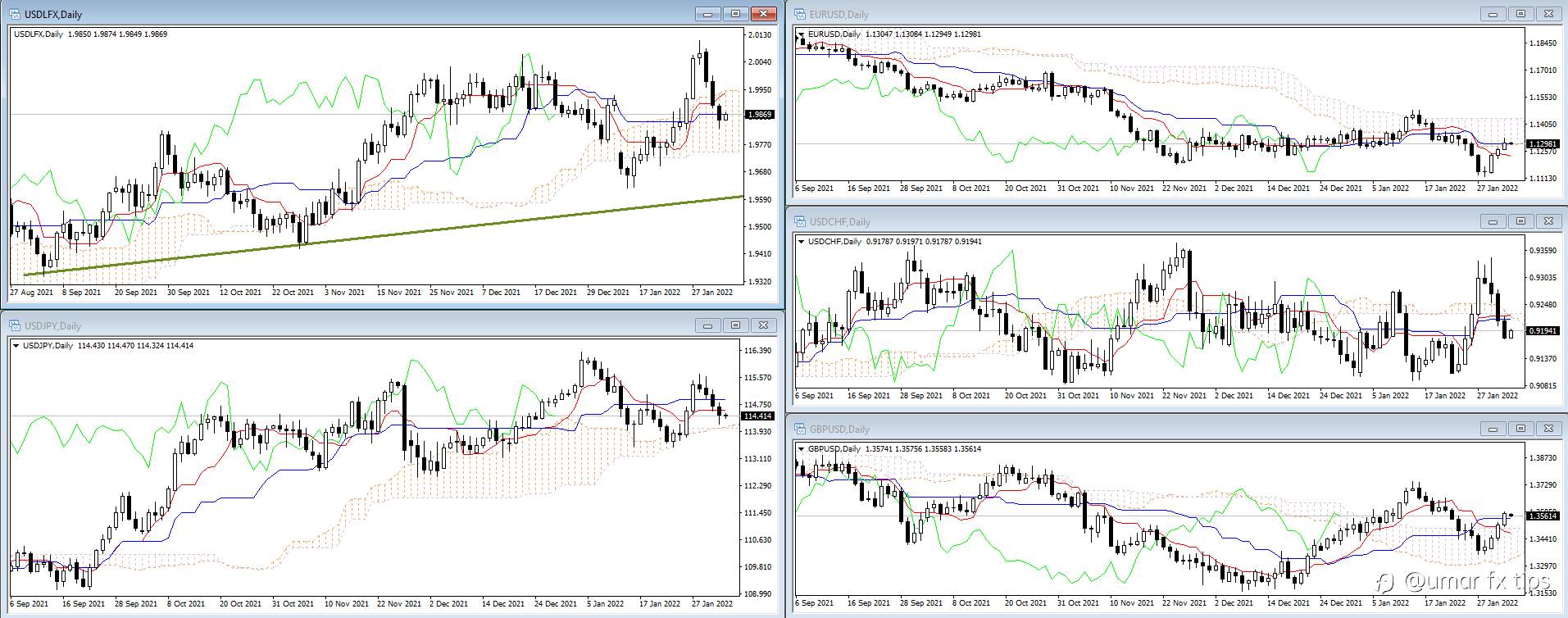Minimize the GBPUSD chart window

1493,429
